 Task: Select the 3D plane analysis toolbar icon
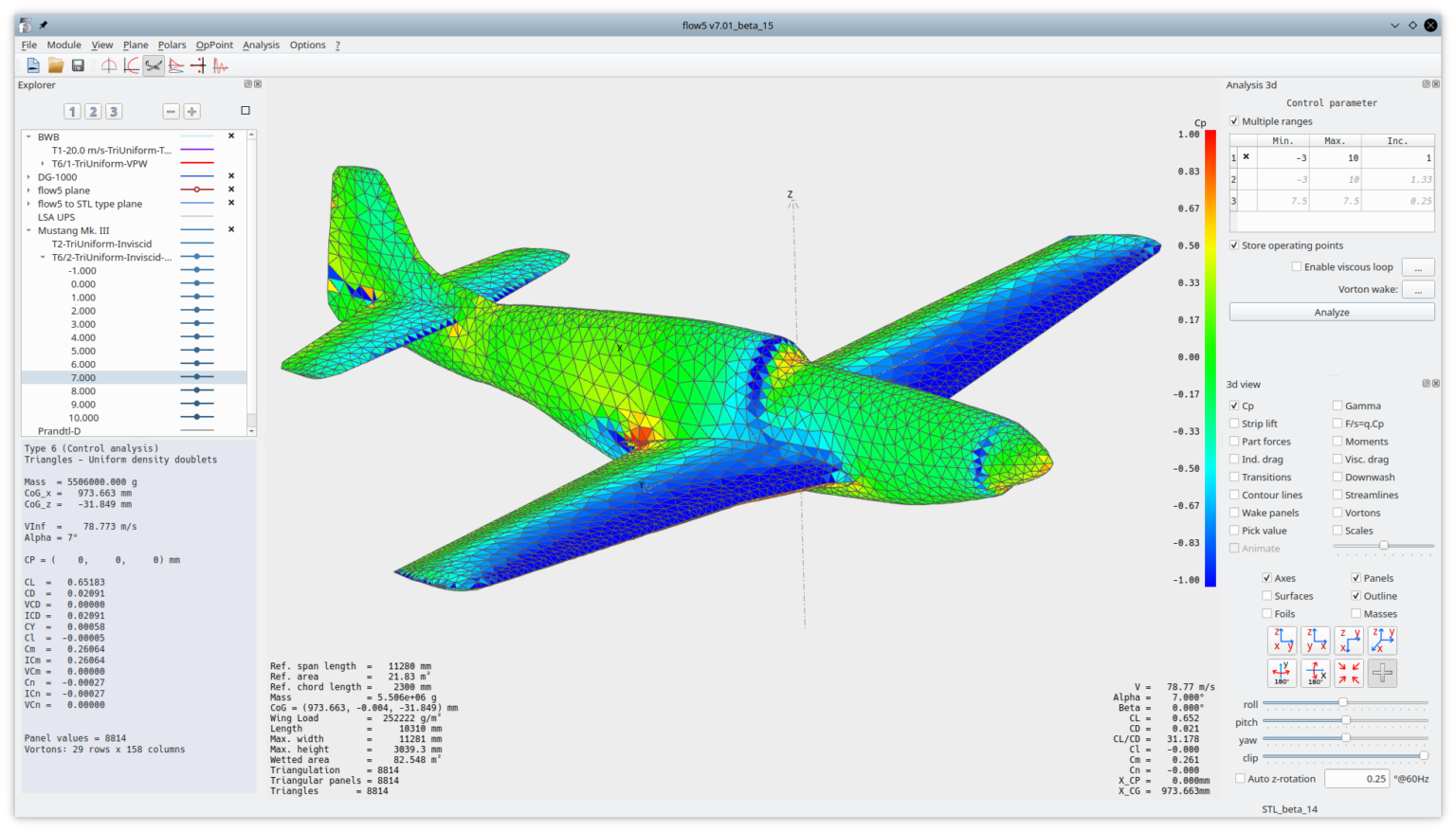point(154,65)
